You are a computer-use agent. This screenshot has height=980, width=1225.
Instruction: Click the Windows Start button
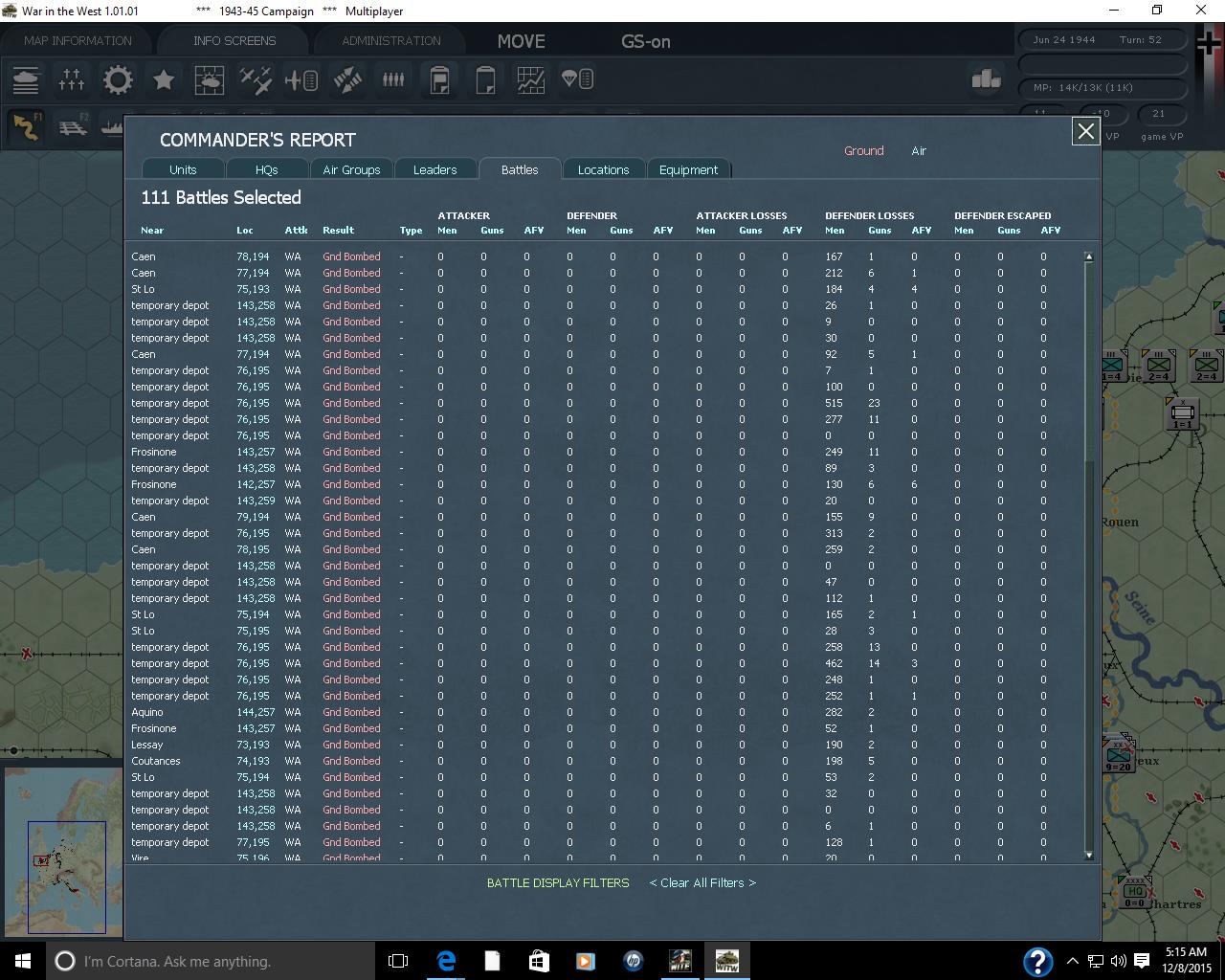(x=22, y=961)
